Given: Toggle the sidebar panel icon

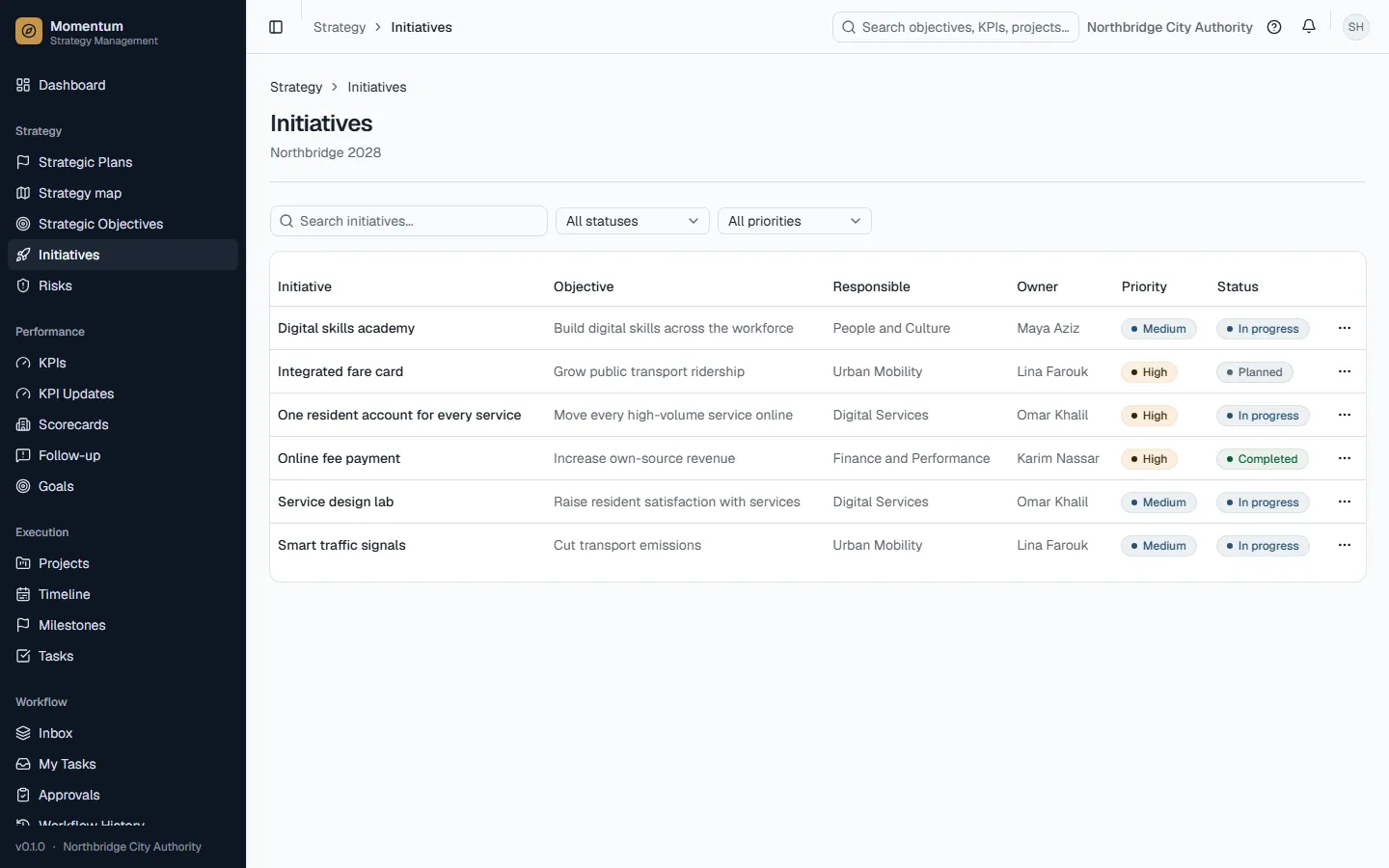Looking at the screenshot, I should tap(276, 27).
